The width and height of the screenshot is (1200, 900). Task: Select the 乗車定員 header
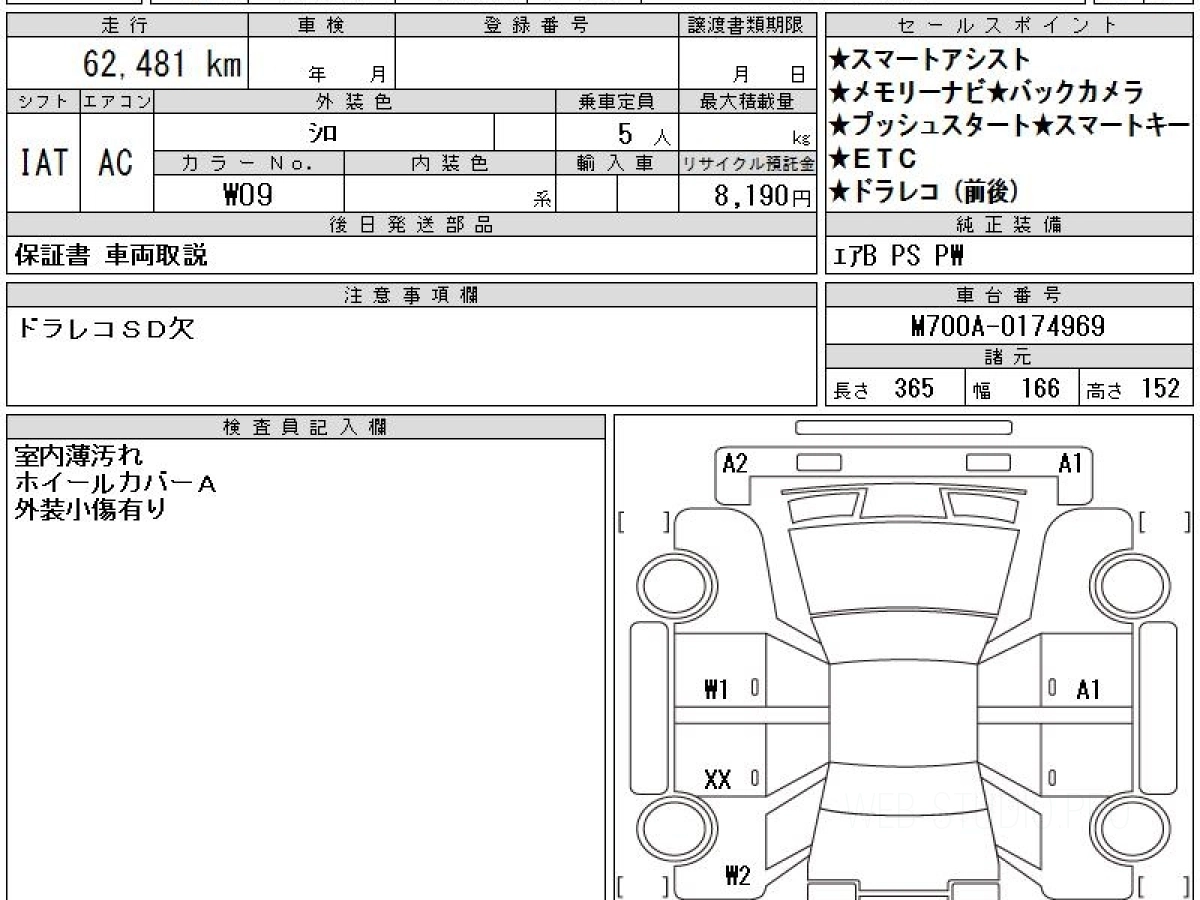(616, 101)
